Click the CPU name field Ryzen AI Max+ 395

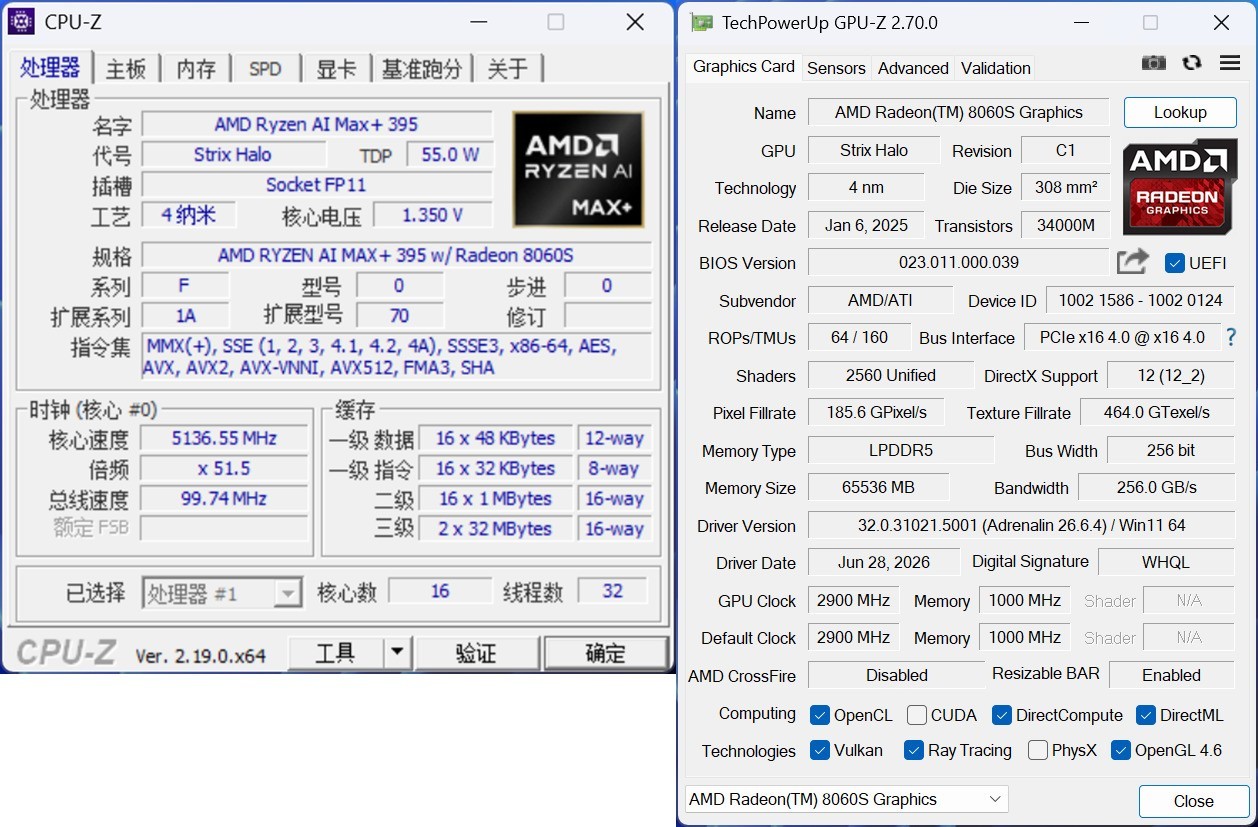(317, 124)
